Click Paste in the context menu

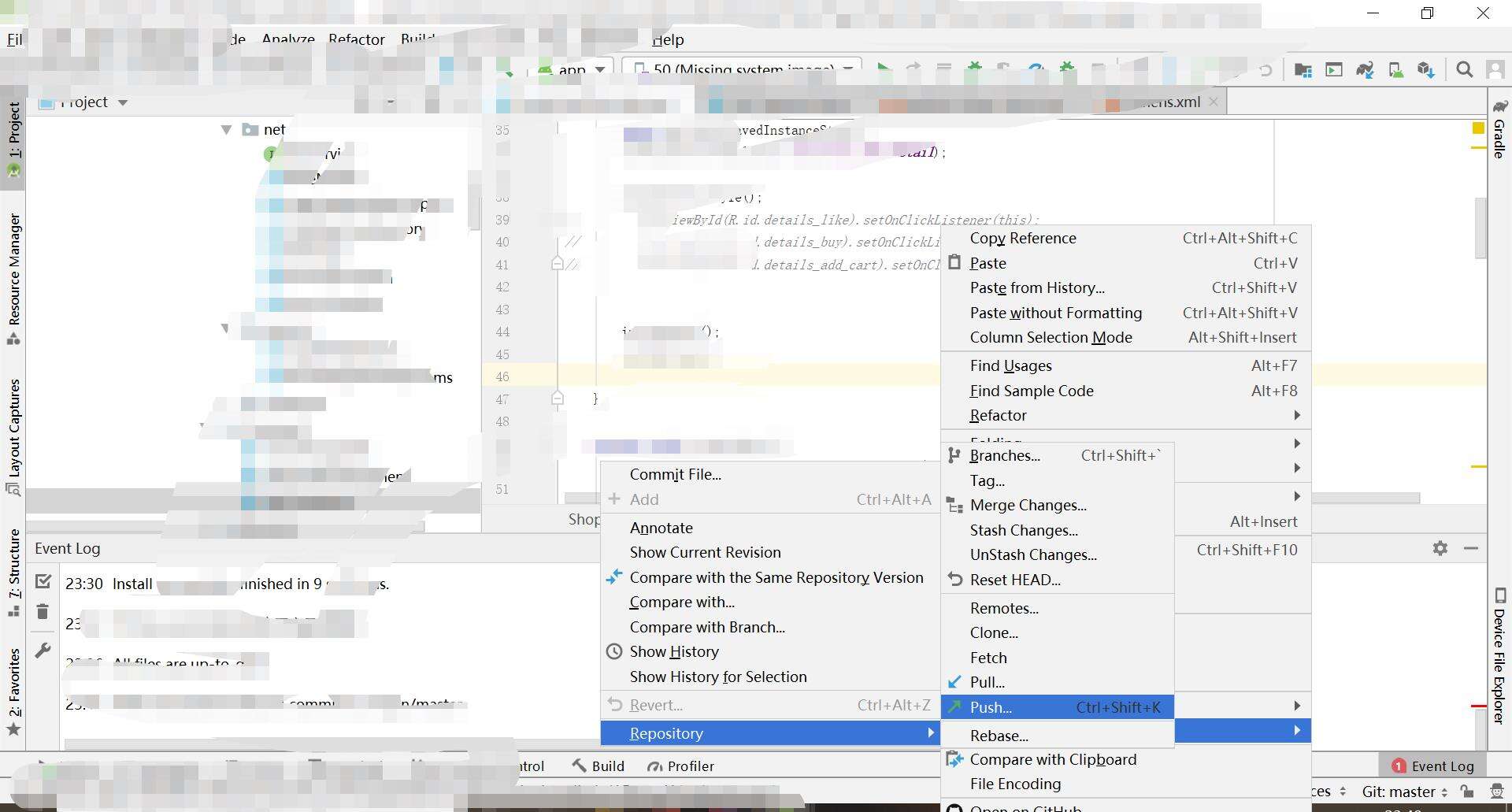[1125, 263]
